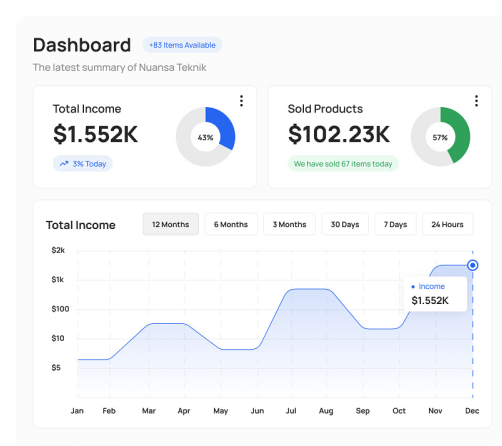Viewport: 502px width, 446px height.
Task: Open Total Income card three-dot menu
Action: click(241, 101)
